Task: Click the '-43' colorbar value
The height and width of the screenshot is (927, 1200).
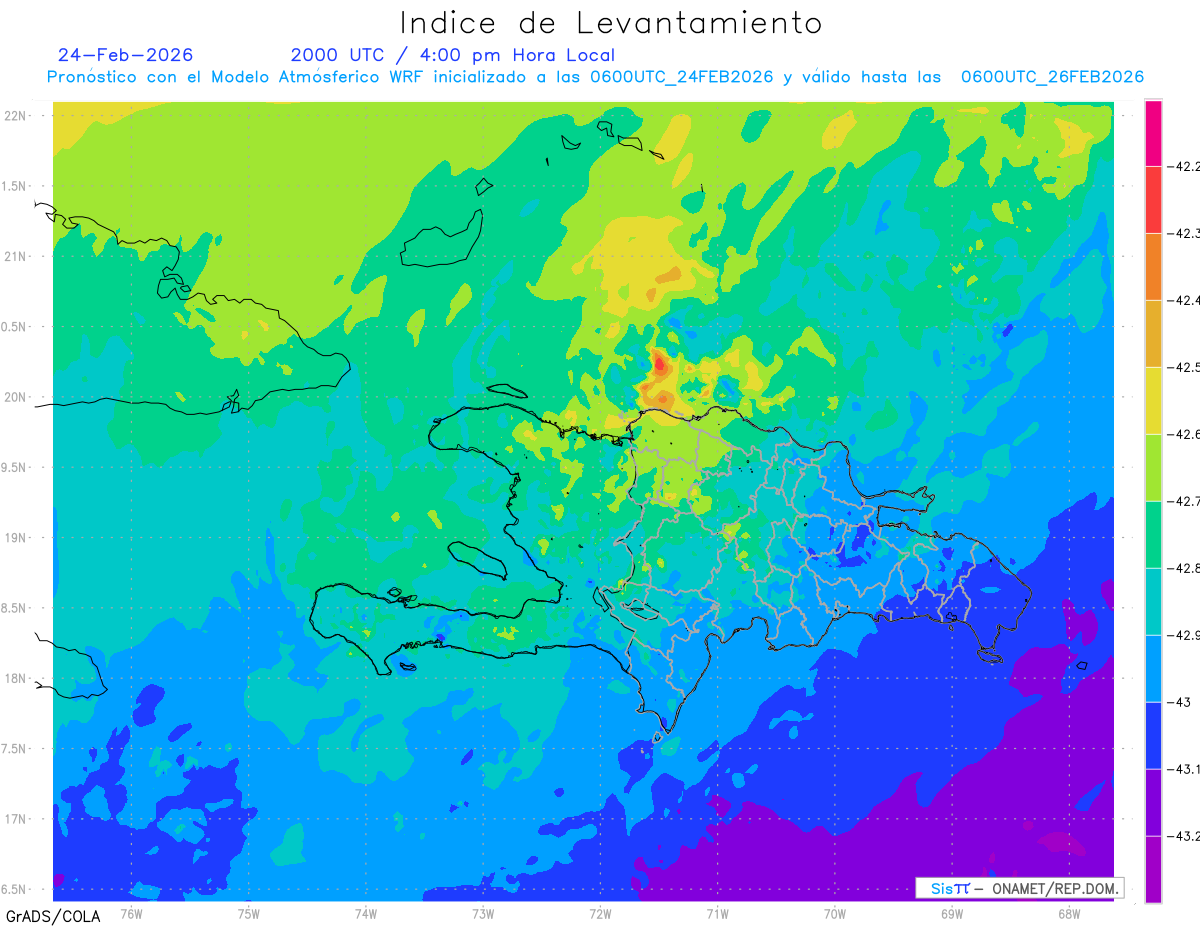Action: tap(1179, 702)
